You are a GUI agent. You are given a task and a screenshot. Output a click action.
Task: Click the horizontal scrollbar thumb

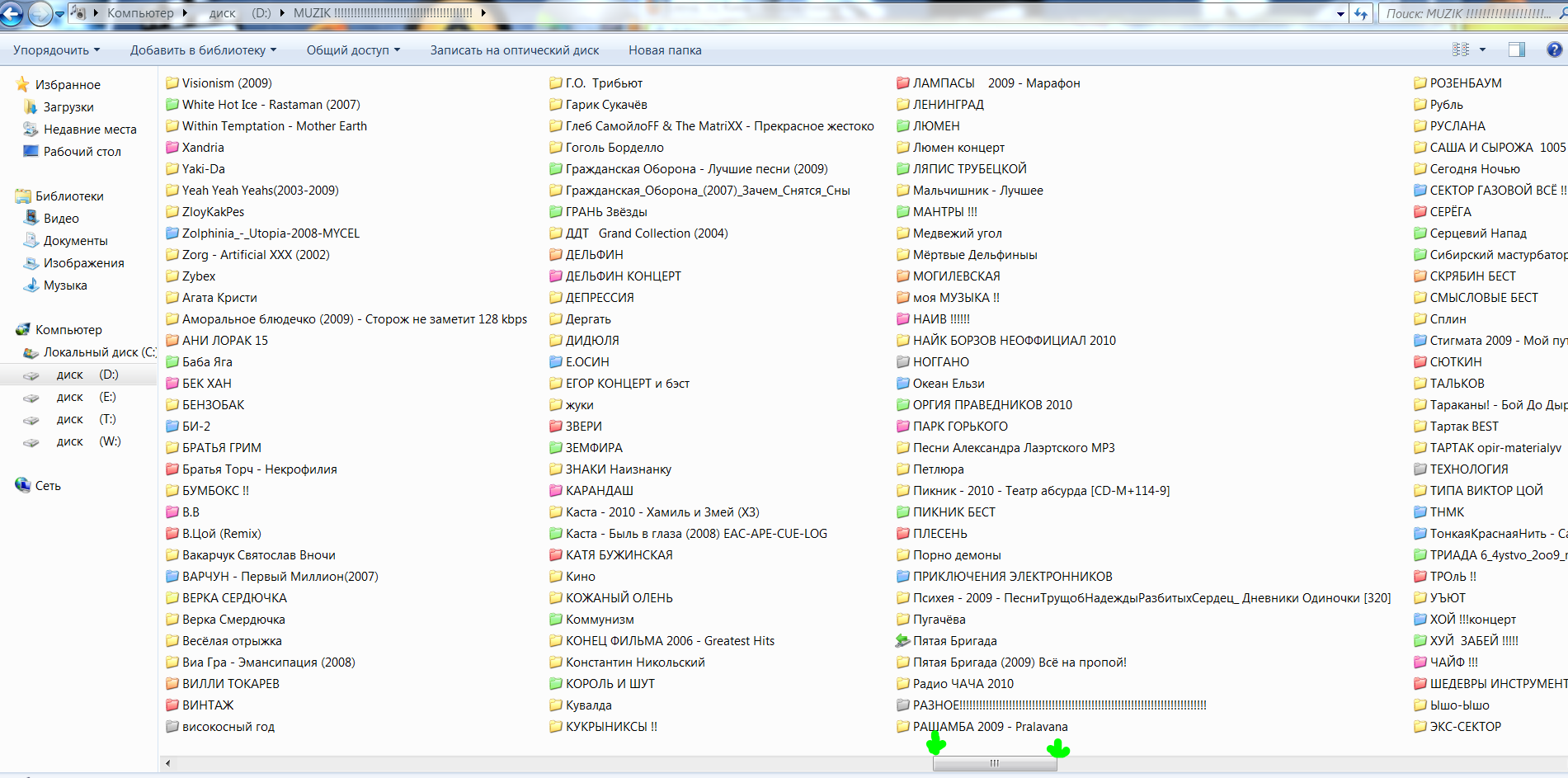(995, 763)
